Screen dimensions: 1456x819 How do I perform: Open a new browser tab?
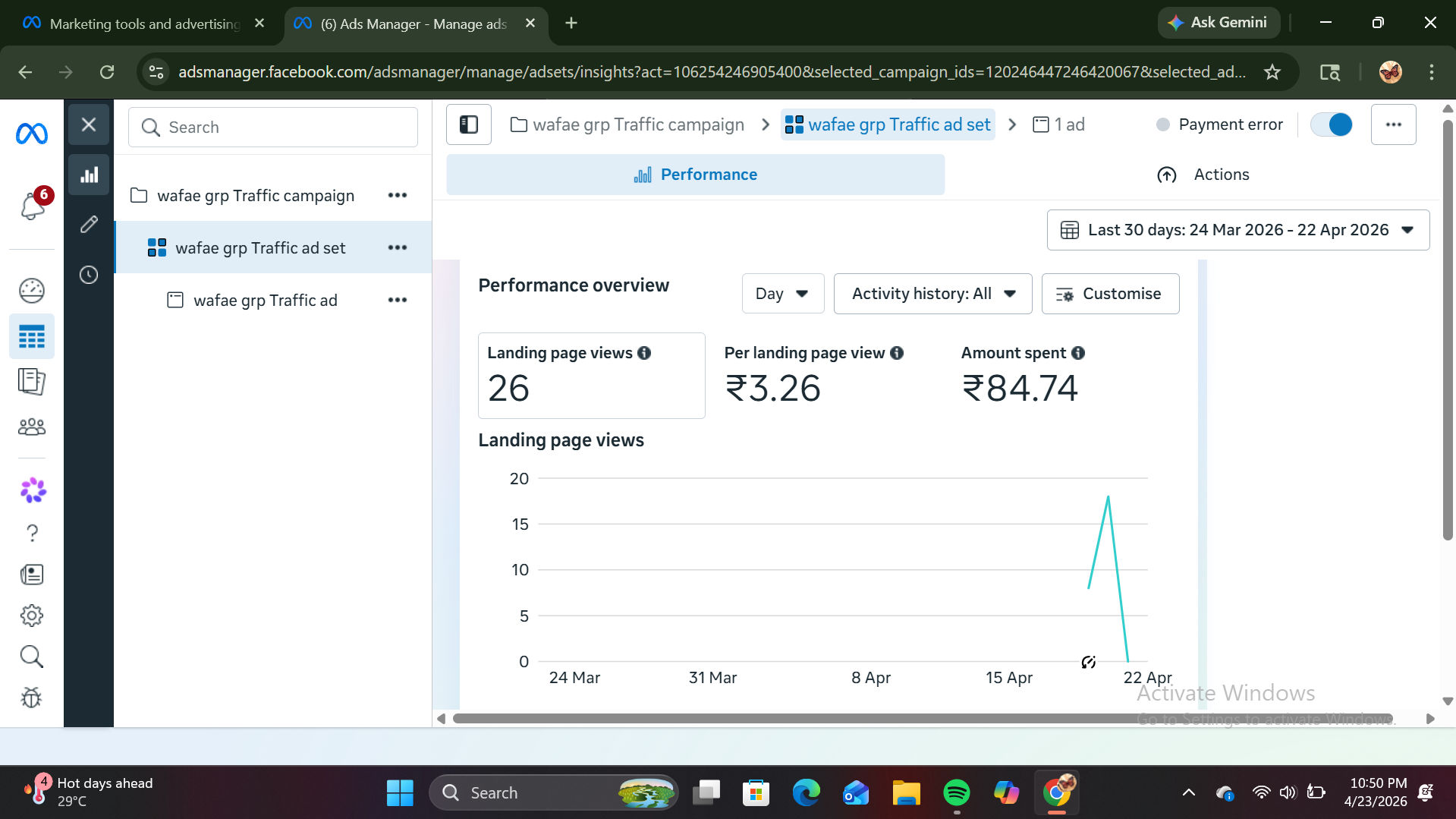571,24
